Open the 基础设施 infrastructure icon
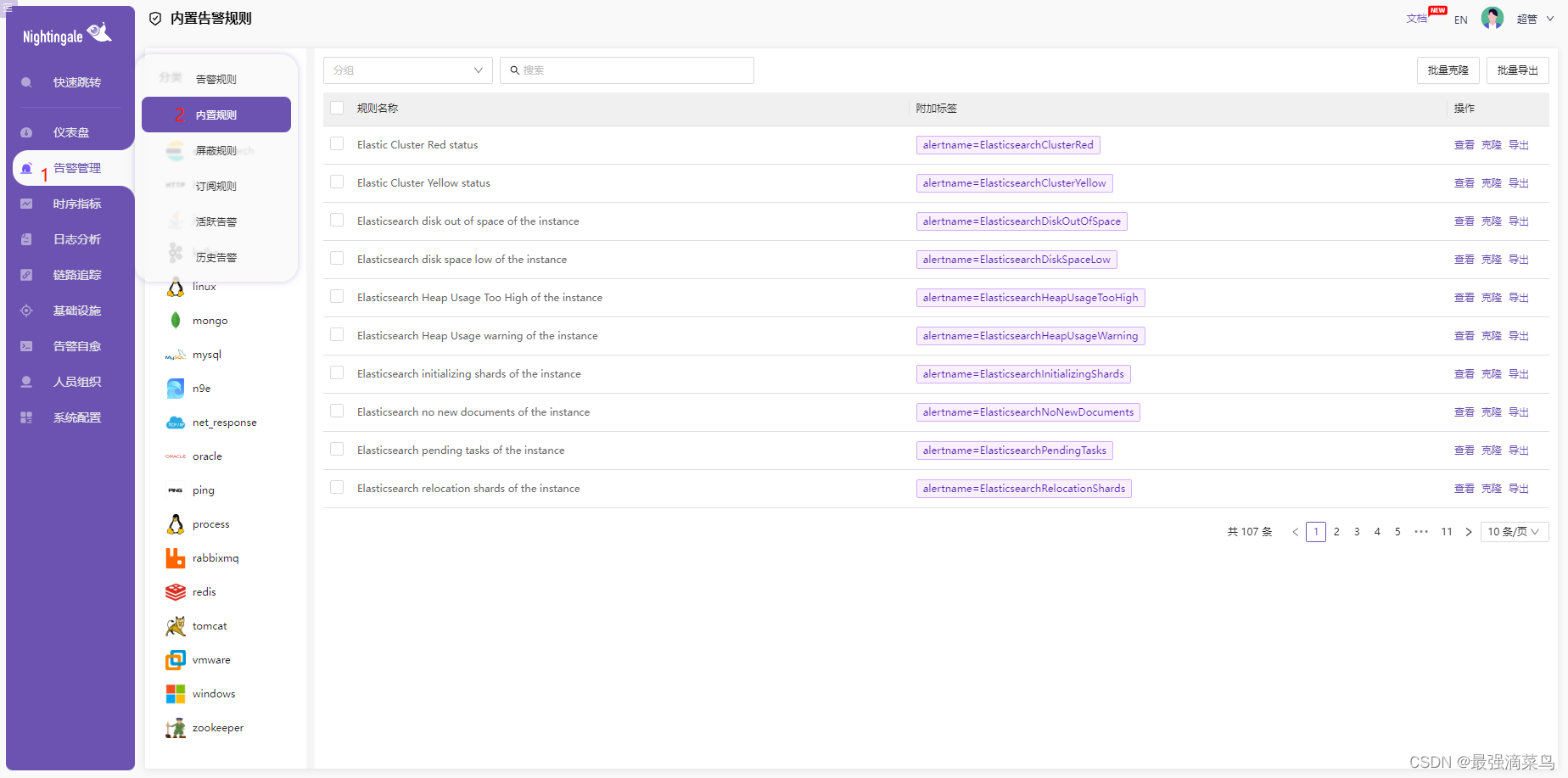This screenshot has width=1568, height=778. (x=26, y=311)
